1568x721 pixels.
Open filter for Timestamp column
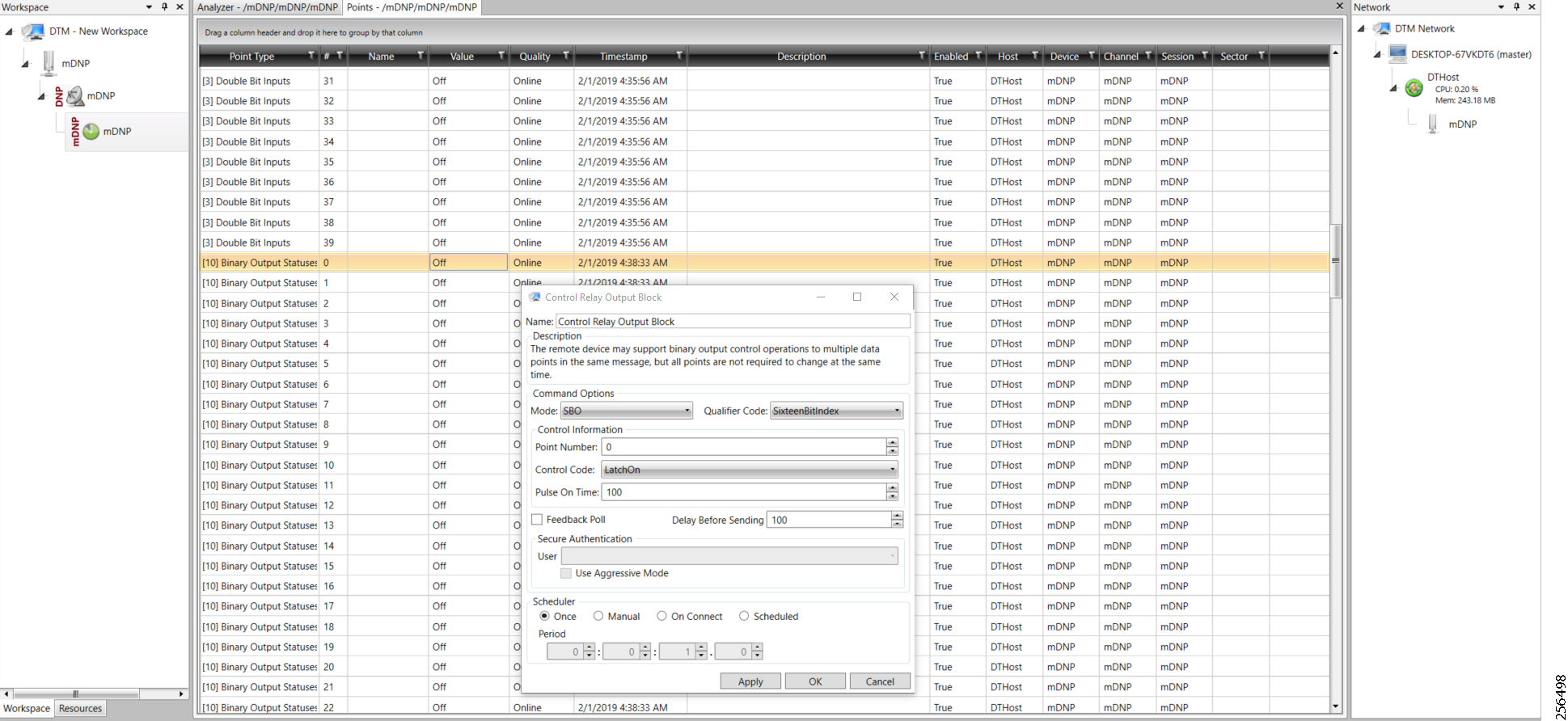tap(679, 56)
